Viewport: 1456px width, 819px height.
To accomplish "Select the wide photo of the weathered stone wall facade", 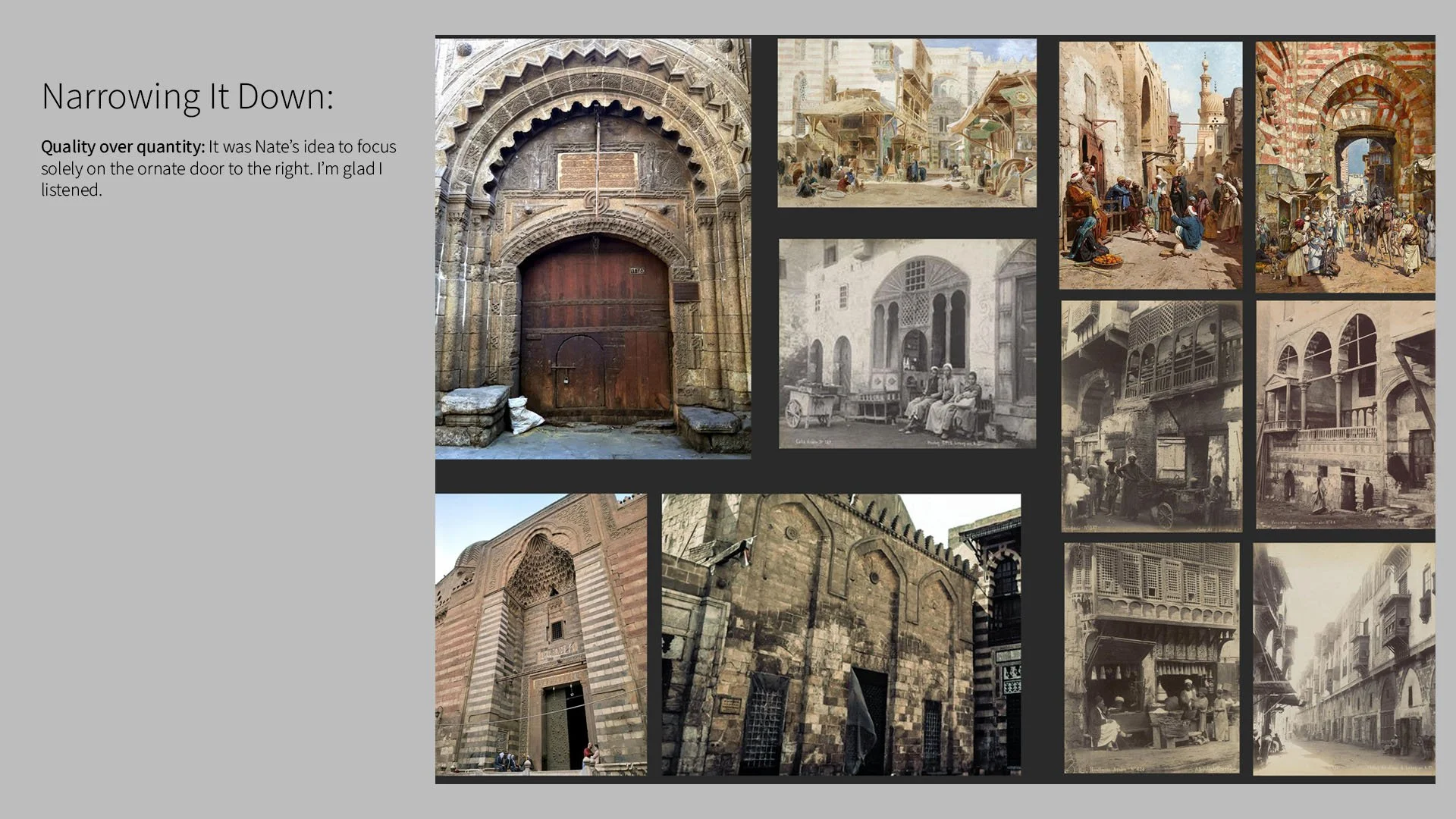I will 841,635.
